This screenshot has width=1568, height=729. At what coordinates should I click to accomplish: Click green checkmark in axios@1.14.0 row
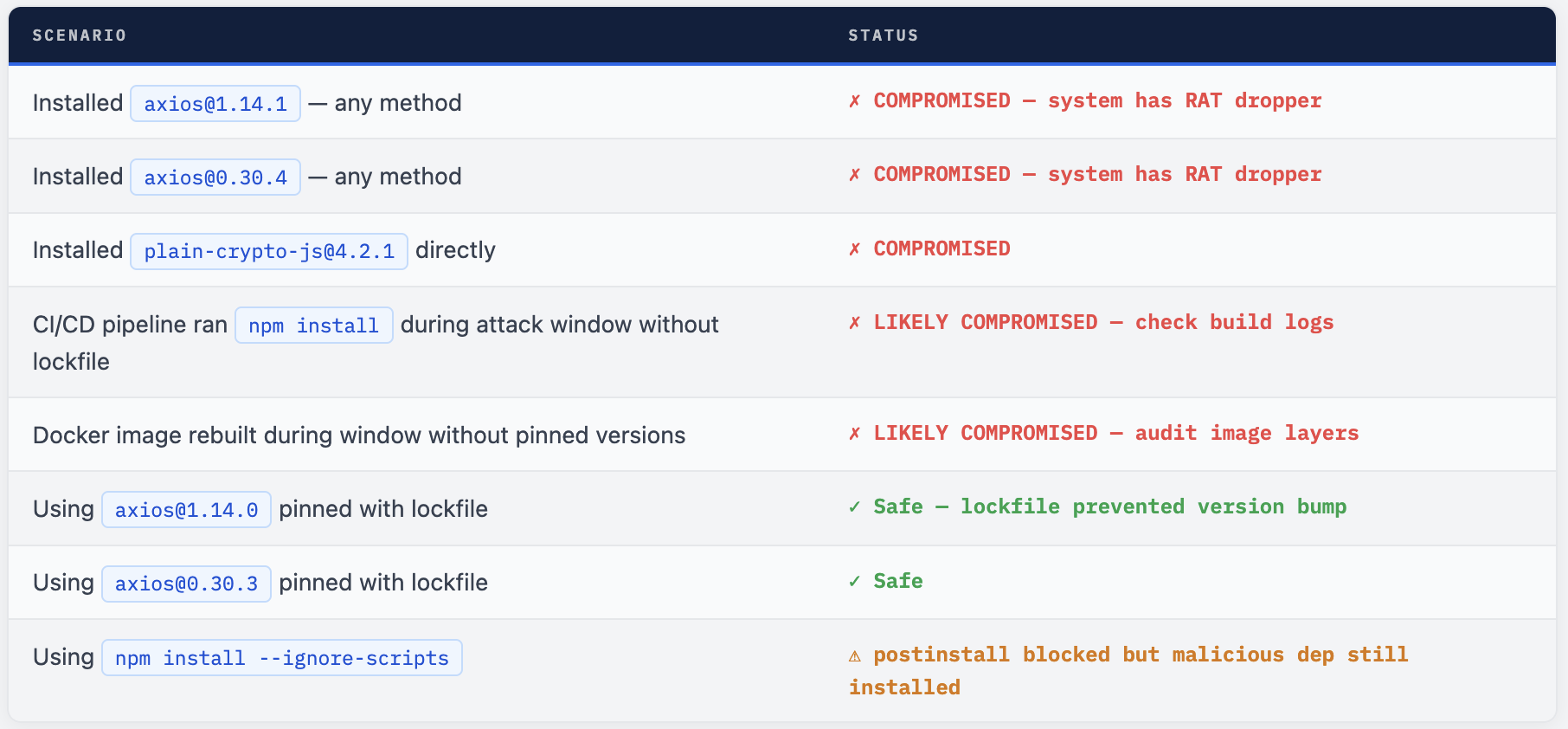pos(855,507)
